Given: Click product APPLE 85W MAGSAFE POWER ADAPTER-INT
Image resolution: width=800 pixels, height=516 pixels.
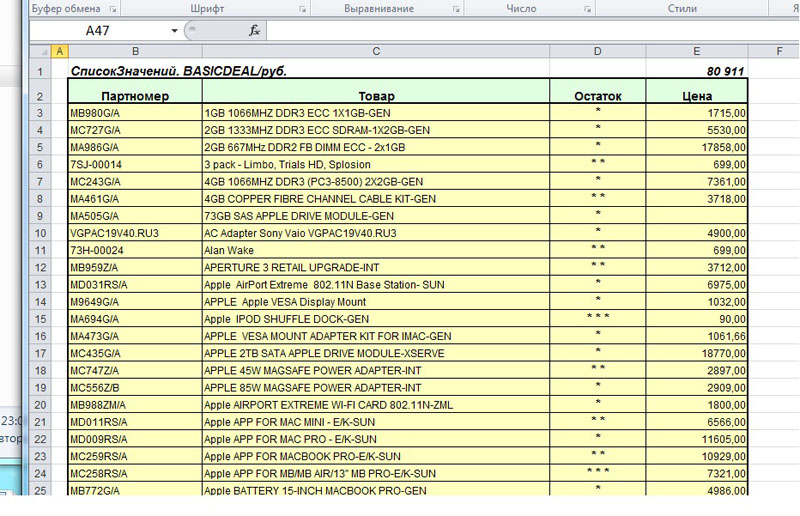Looking at the screenshot, I should (376, 388).
